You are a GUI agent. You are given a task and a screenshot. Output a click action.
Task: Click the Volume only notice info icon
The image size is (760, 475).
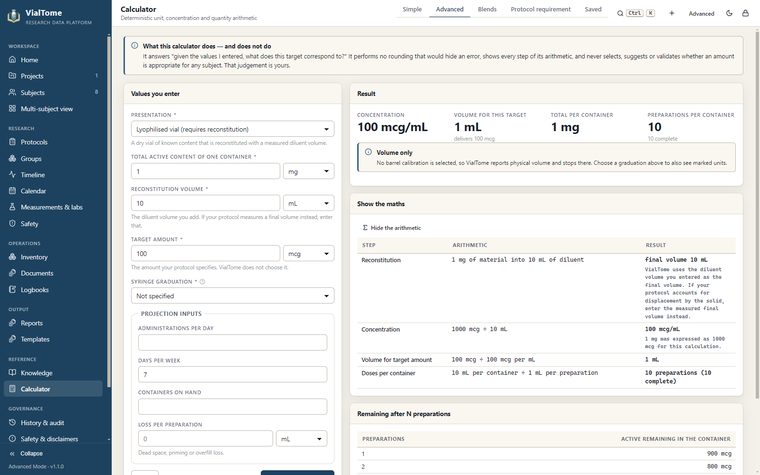pyautogui.click(x=368, y=152)
